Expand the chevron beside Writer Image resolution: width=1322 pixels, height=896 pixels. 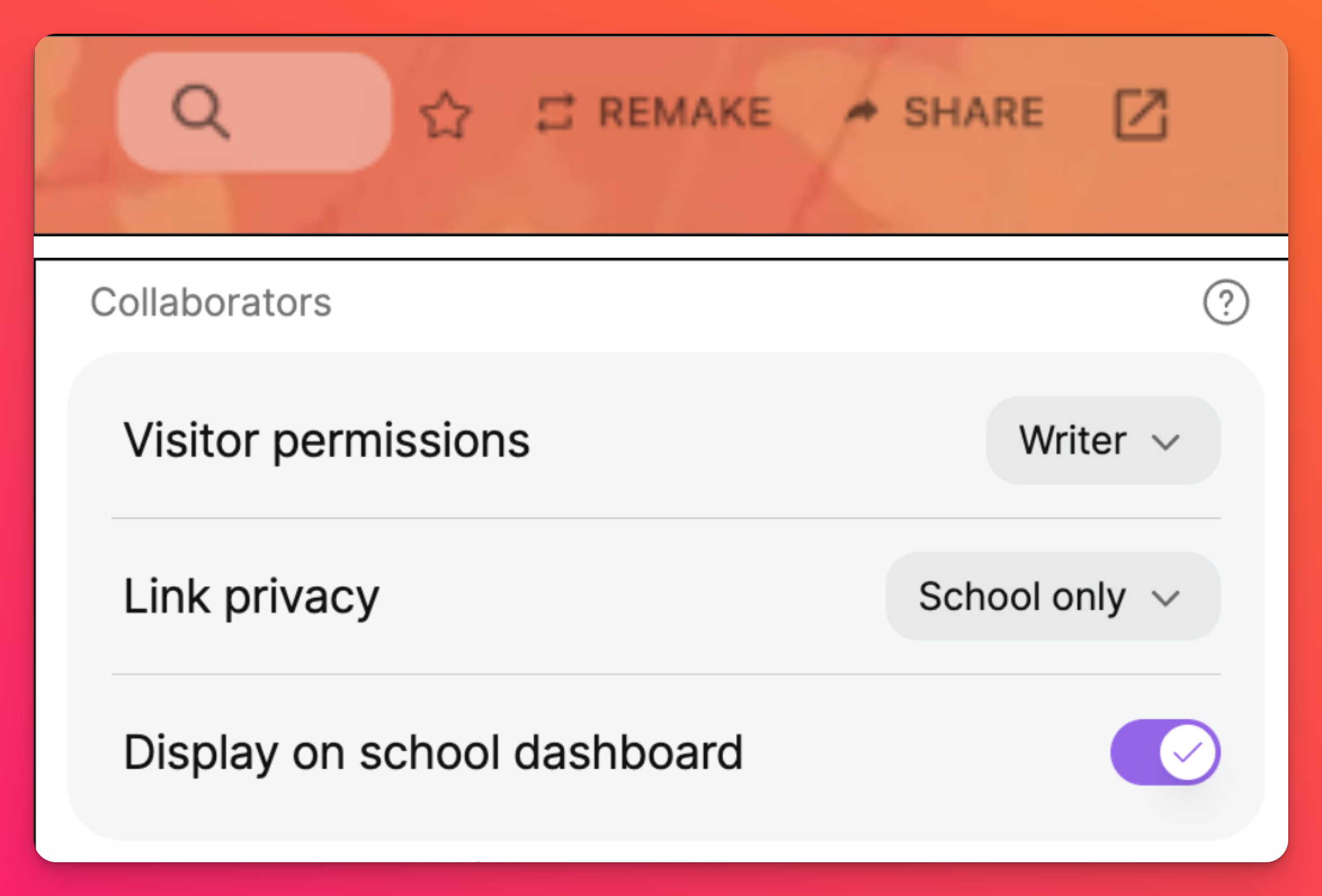tap(1165, 442)
